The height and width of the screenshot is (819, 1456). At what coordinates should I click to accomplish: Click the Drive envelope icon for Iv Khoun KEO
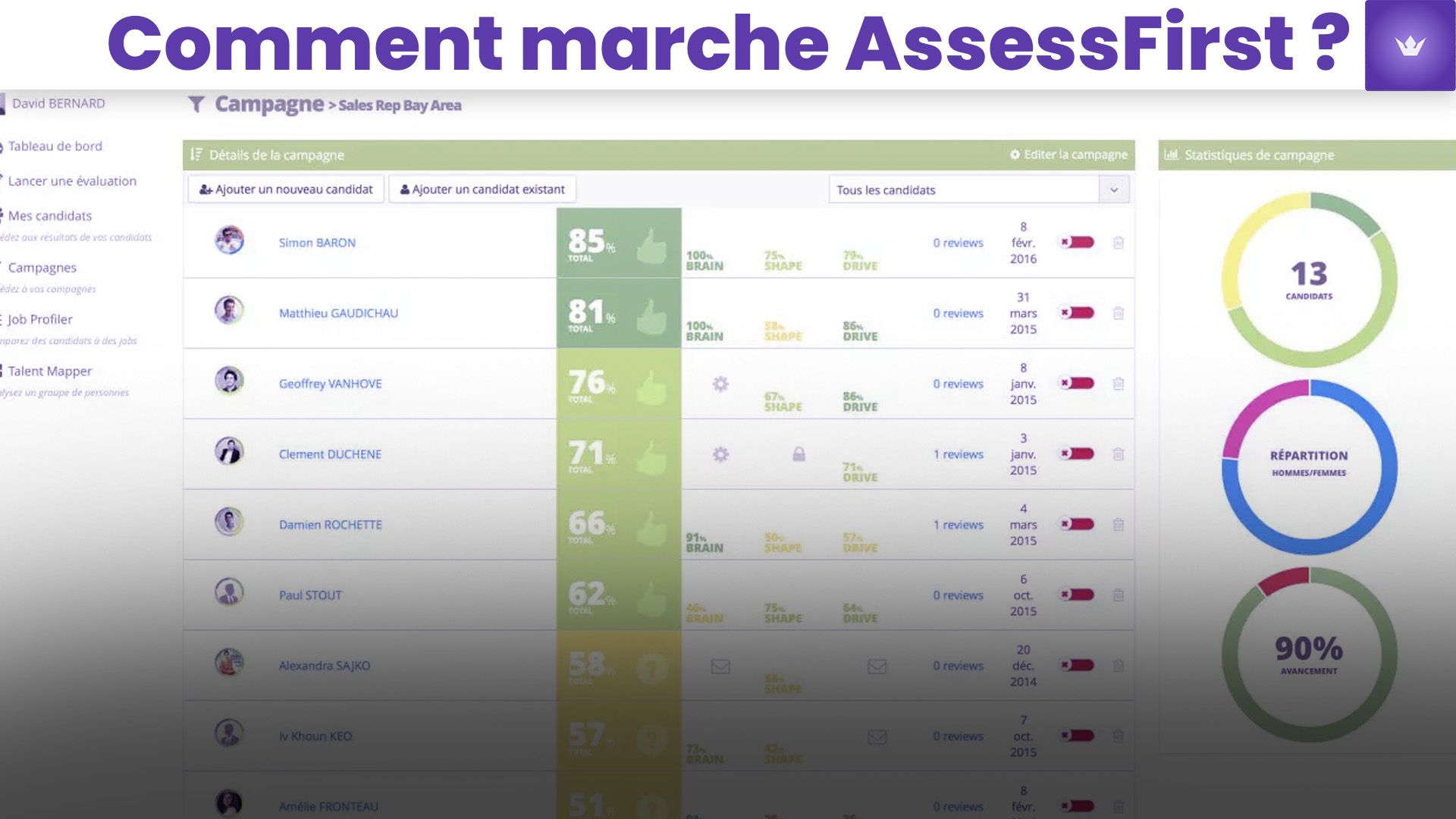877,736
